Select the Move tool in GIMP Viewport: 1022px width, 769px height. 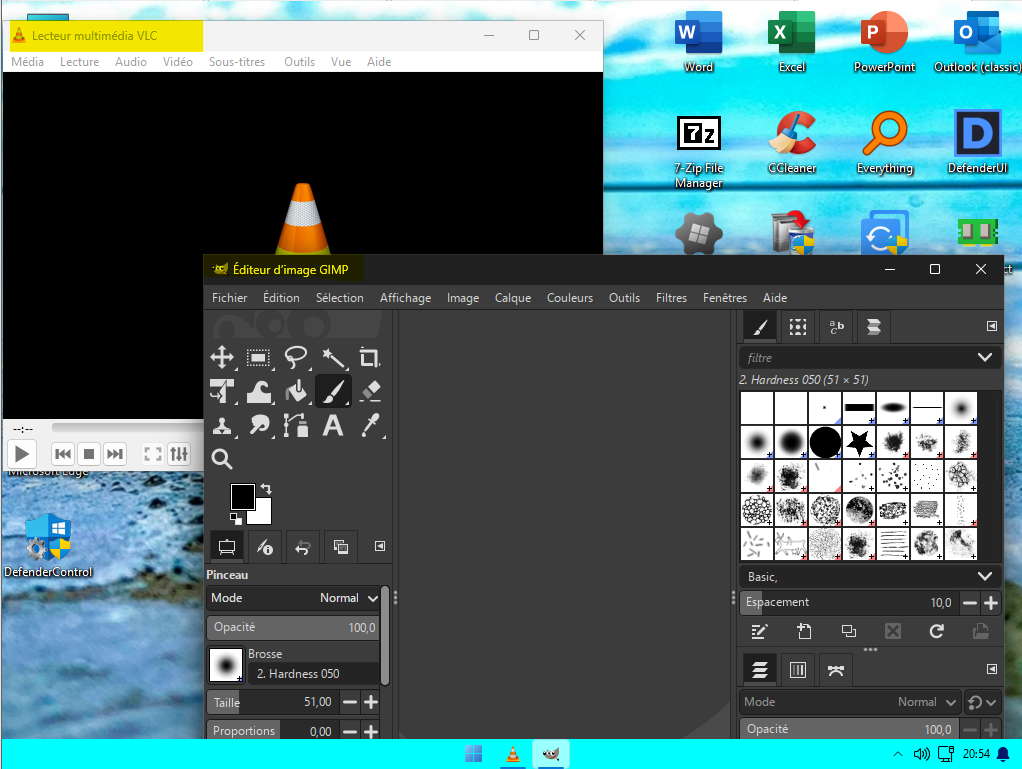pos(222,357)
